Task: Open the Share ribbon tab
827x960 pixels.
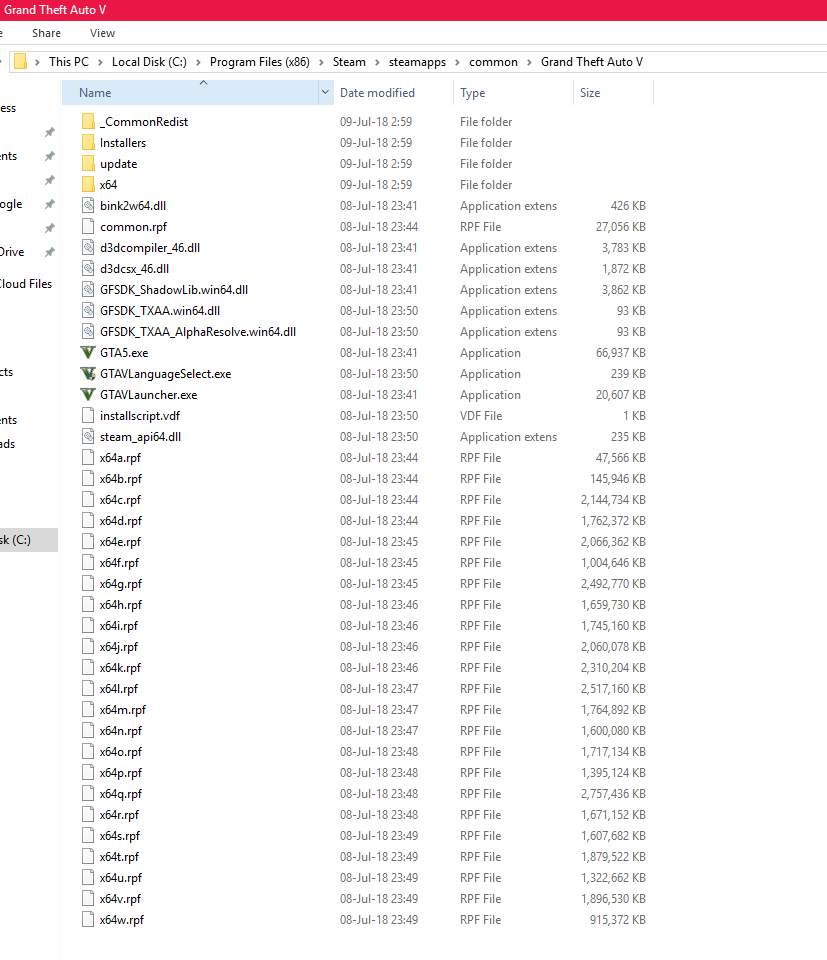Action: [47, 33]
